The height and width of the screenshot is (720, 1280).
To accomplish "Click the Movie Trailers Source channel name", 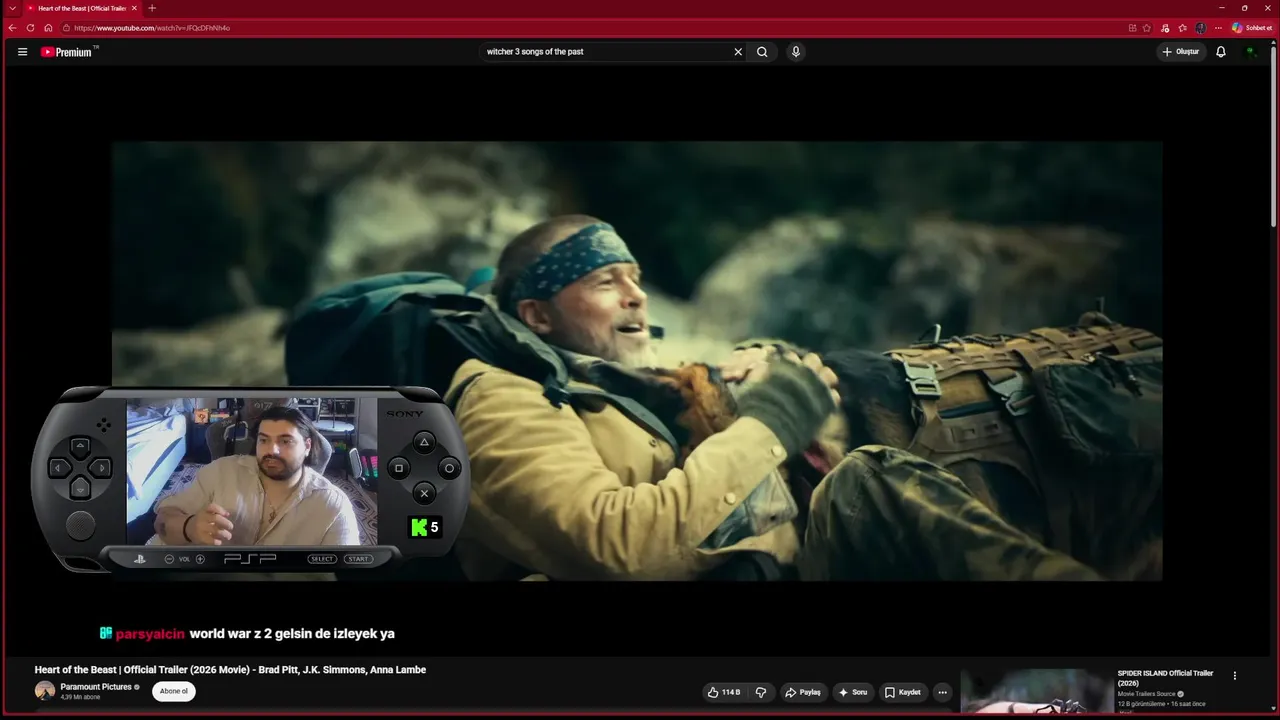I will click(1146, 694).
